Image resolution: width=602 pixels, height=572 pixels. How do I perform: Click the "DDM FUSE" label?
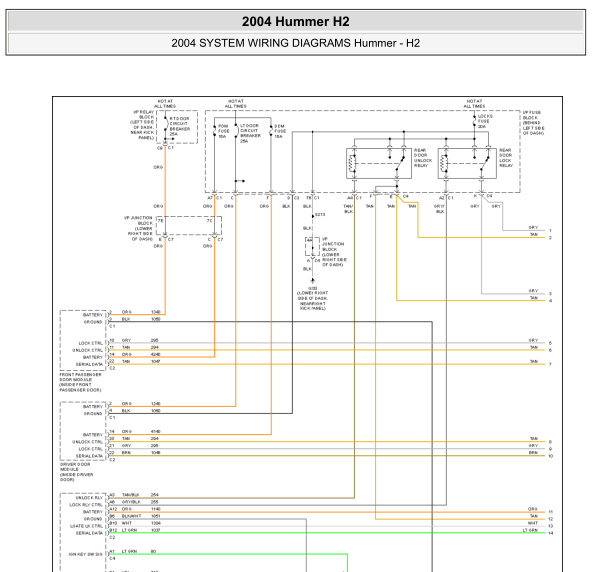[x=280, y=129]
